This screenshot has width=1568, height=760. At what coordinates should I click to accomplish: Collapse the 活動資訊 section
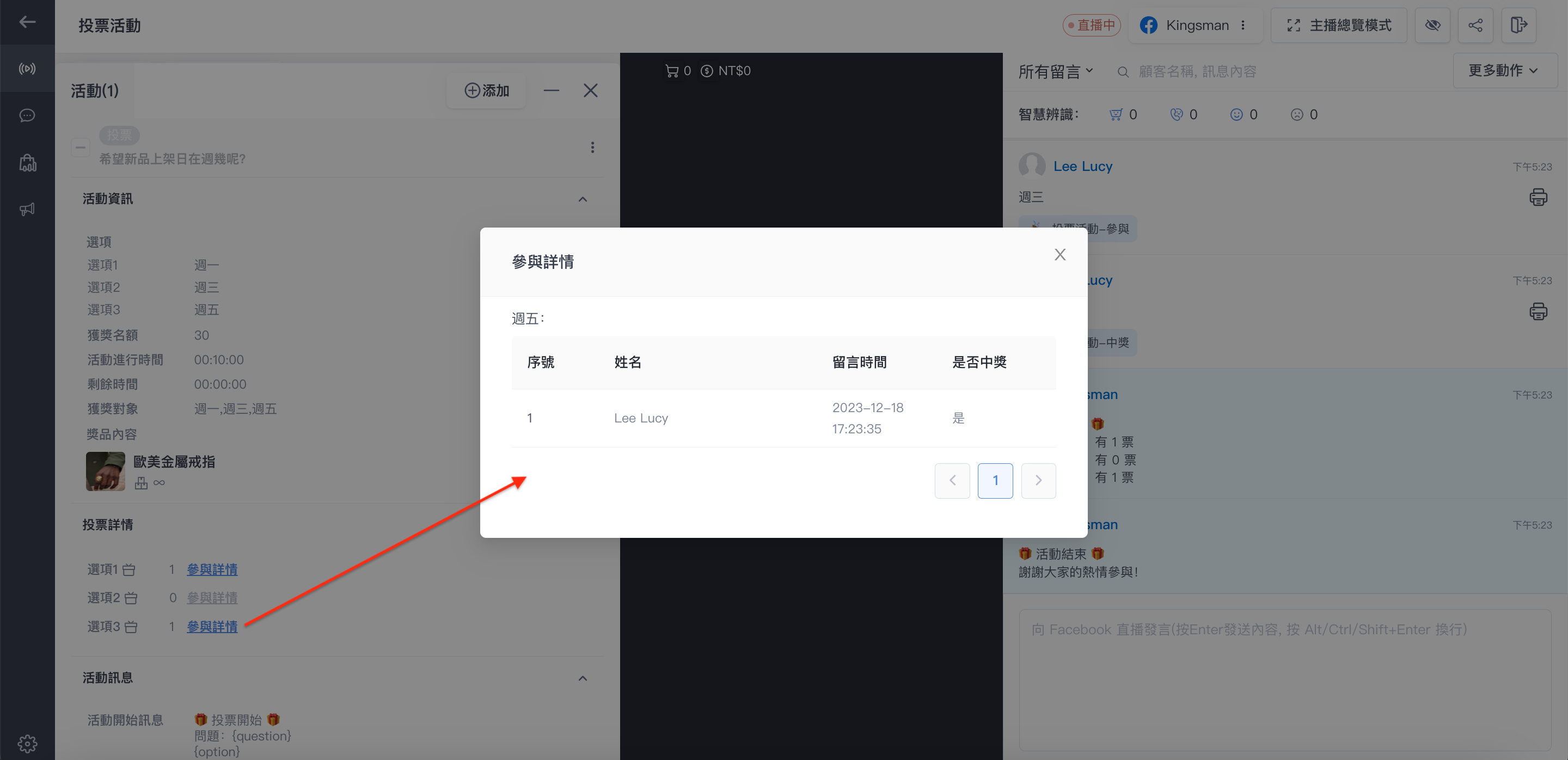[x=583, y=199]
